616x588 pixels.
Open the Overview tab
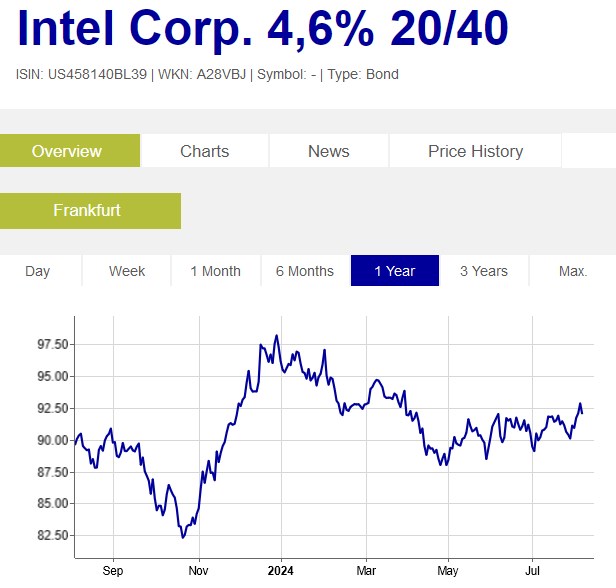pos(67,151)
